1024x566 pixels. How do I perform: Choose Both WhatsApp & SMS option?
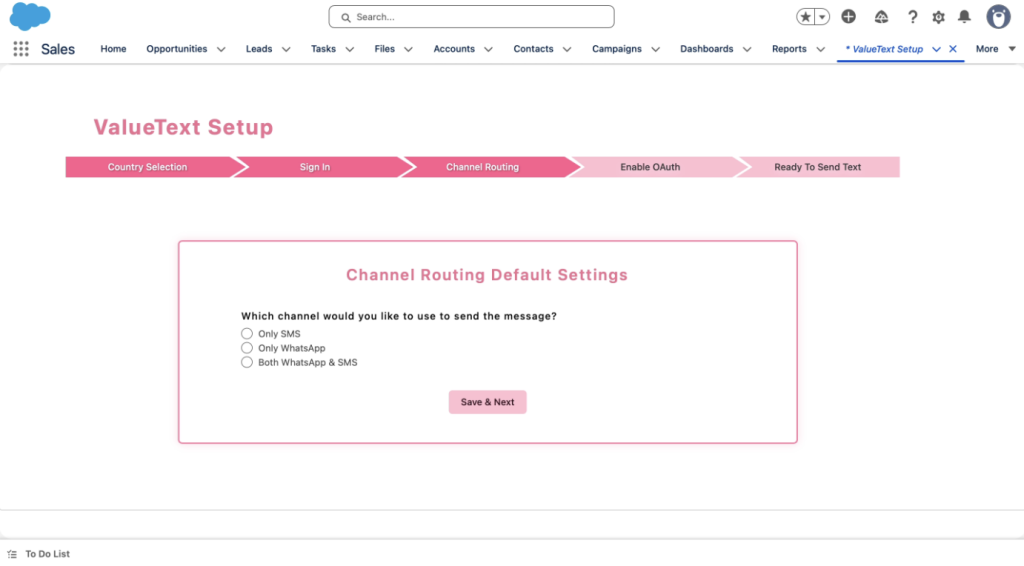(x=247, y=363)
